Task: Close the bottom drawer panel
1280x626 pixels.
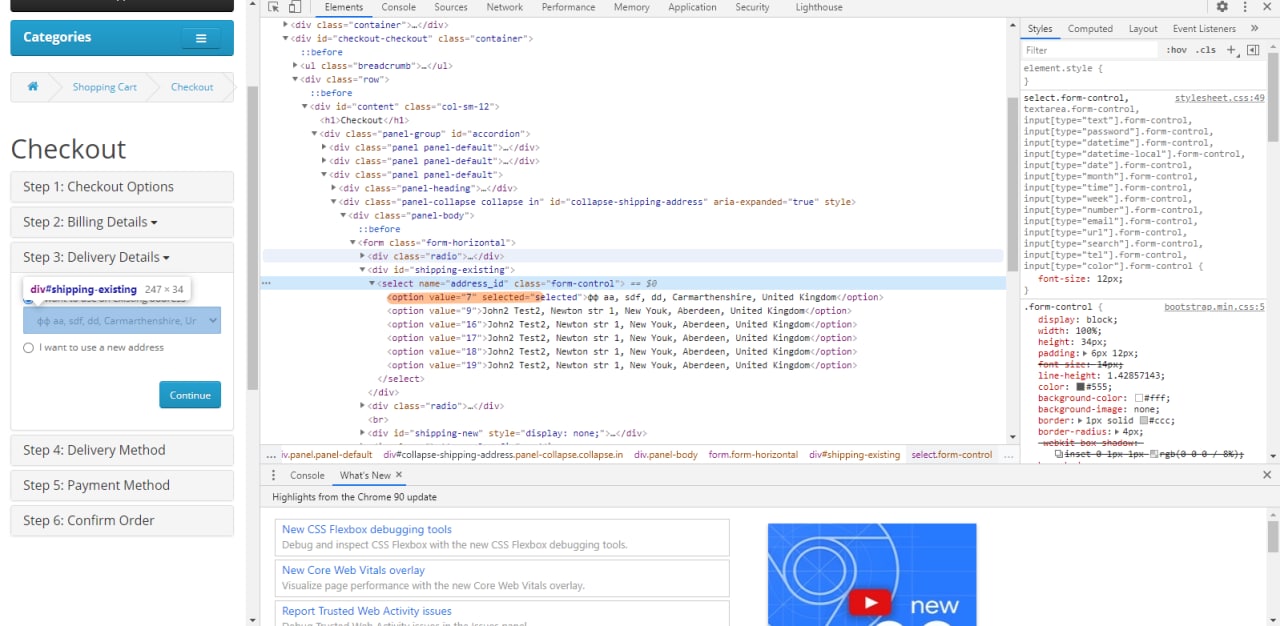Action: coord(1268,475)
